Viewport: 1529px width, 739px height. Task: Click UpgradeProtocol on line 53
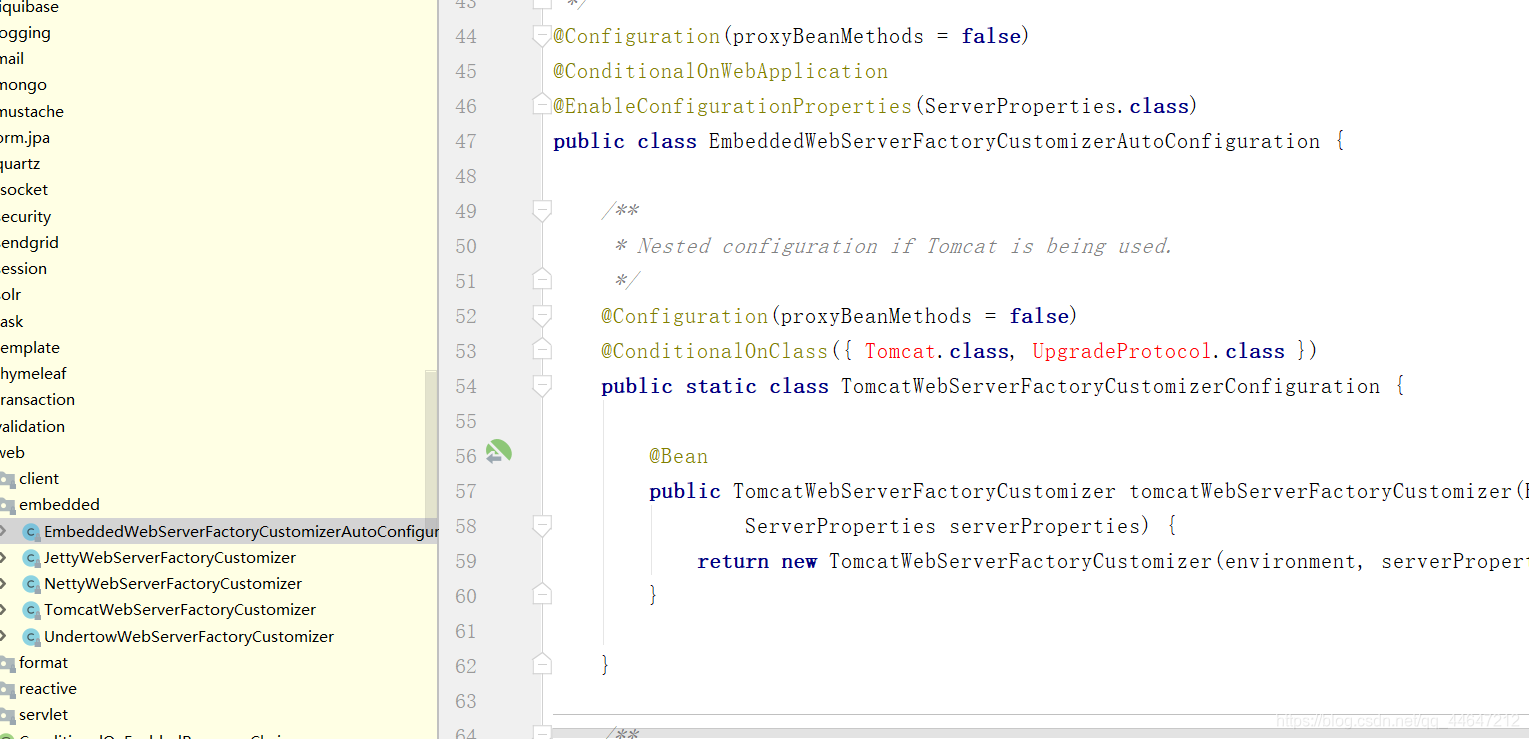pos(1122,352)
